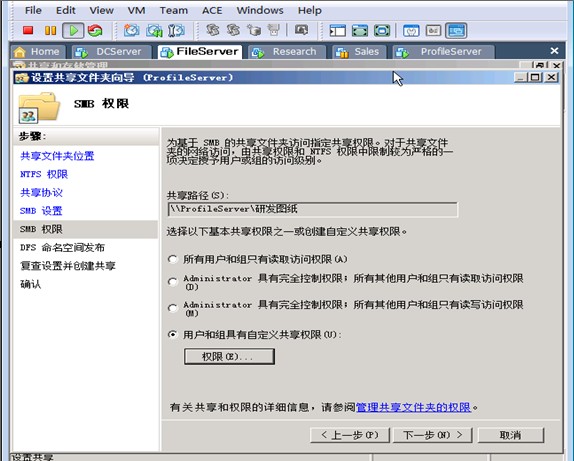The height and width of the screenshot is (461, 574).
Task: Open the Help menu
Action: tap(309, 10)
